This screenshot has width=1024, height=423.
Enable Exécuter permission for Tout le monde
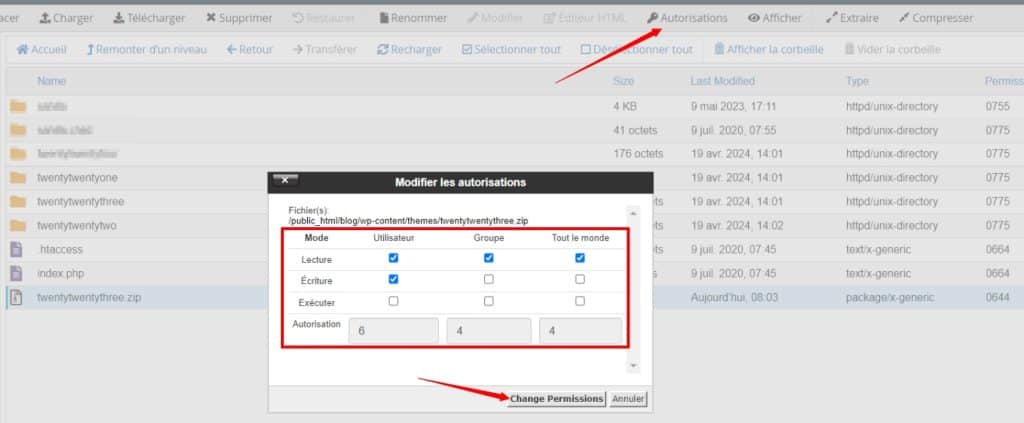[x=580, y=301]
